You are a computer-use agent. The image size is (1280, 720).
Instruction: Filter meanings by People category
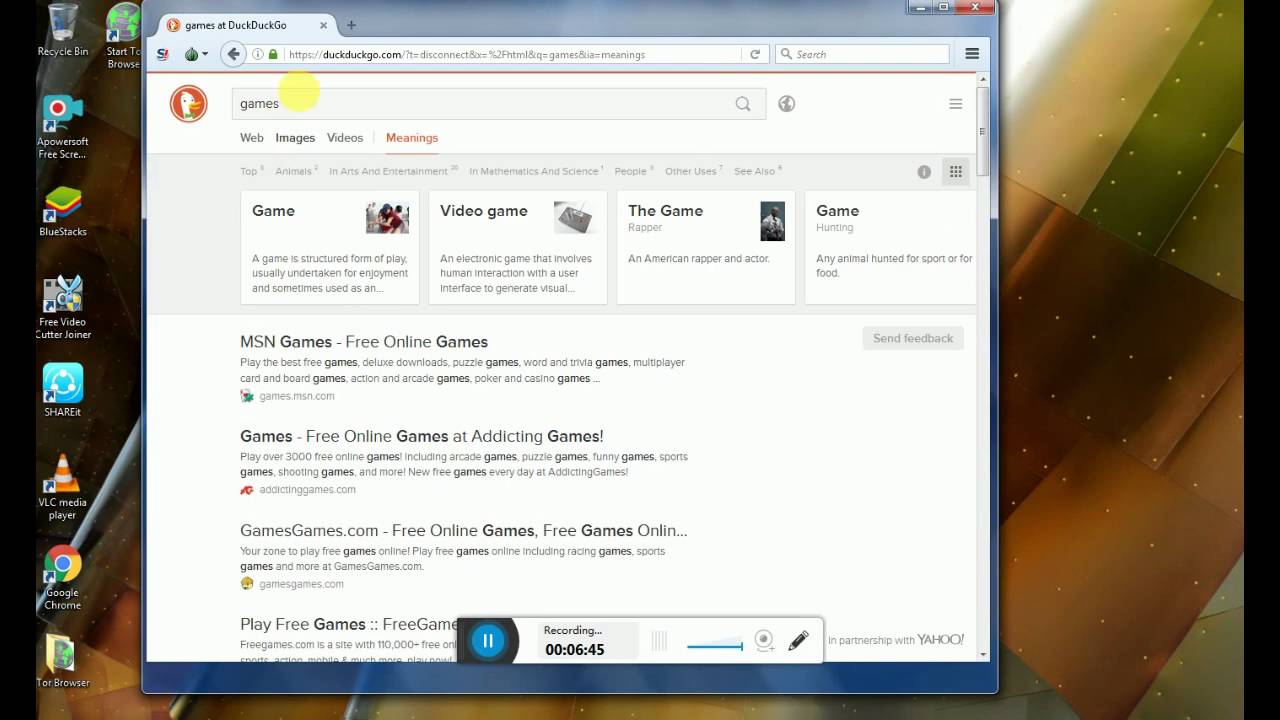click(633, 171)
